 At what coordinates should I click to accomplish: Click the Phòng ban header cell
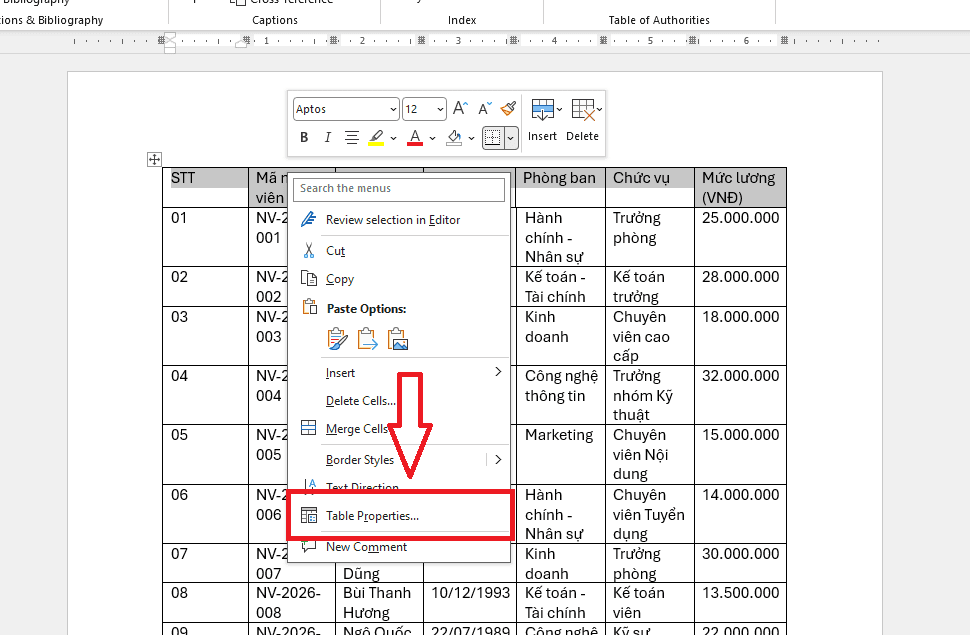tap(560, 188)
